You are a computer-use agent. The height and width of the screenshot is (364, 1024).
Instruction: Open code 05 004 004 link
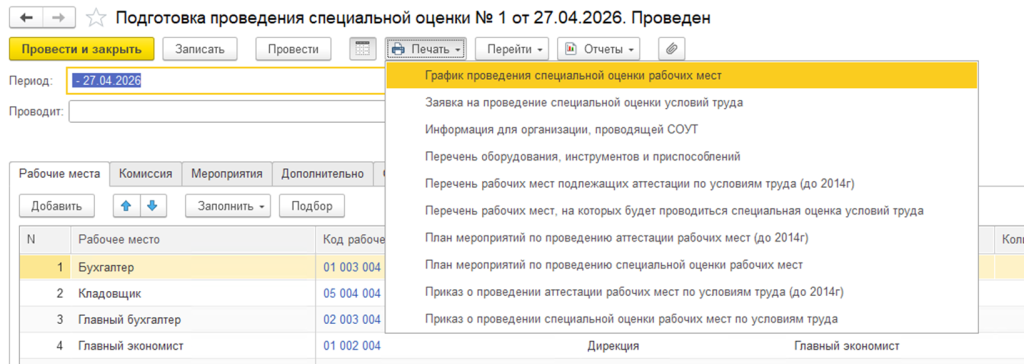[x=352, y=293]
